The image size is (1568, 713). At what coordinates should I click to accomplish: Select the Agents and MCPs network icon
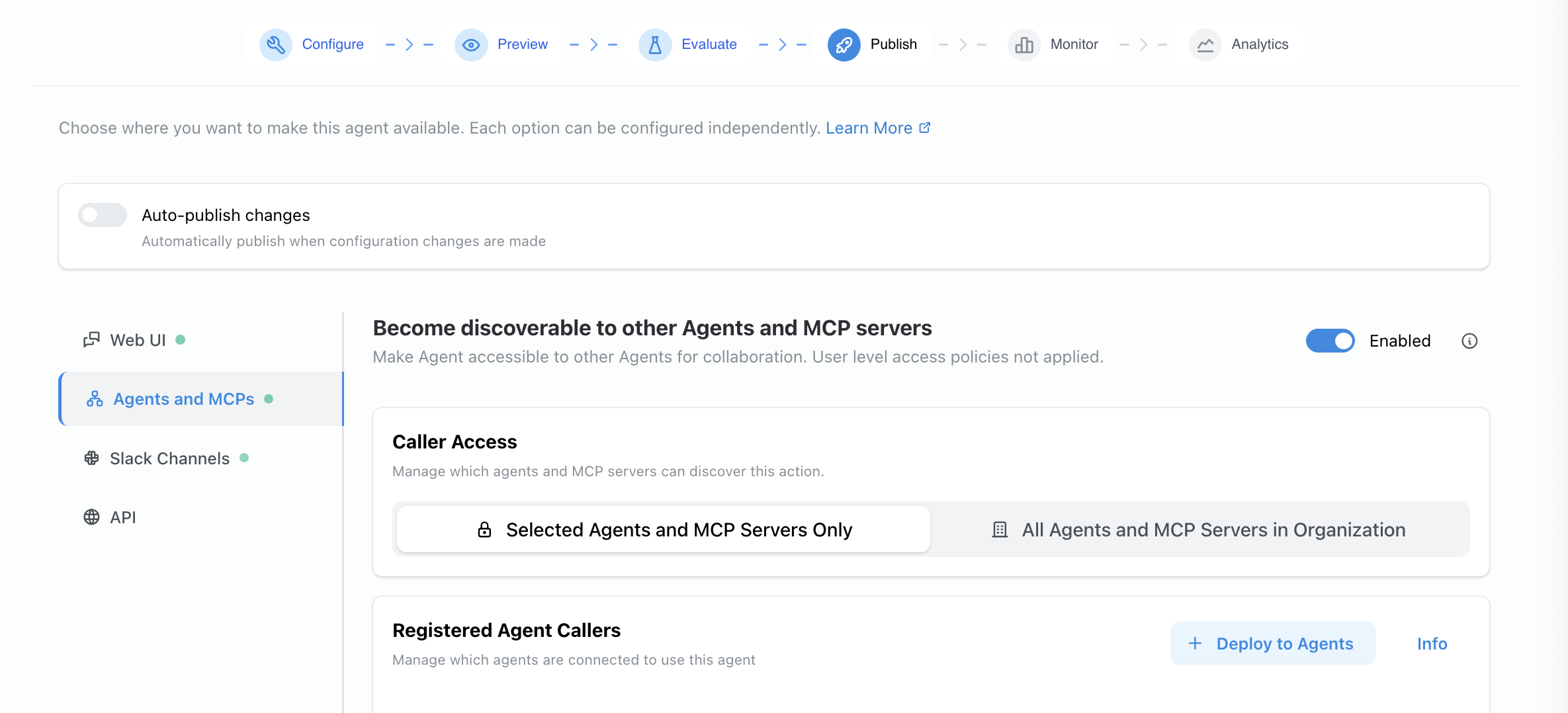[93, 398]
